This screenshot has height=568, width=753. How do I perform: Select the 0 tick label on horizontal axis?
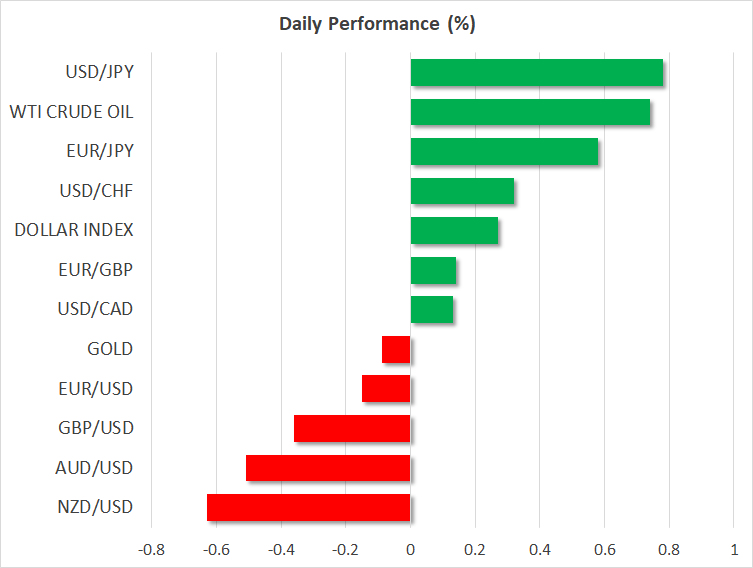click(410, 549)
